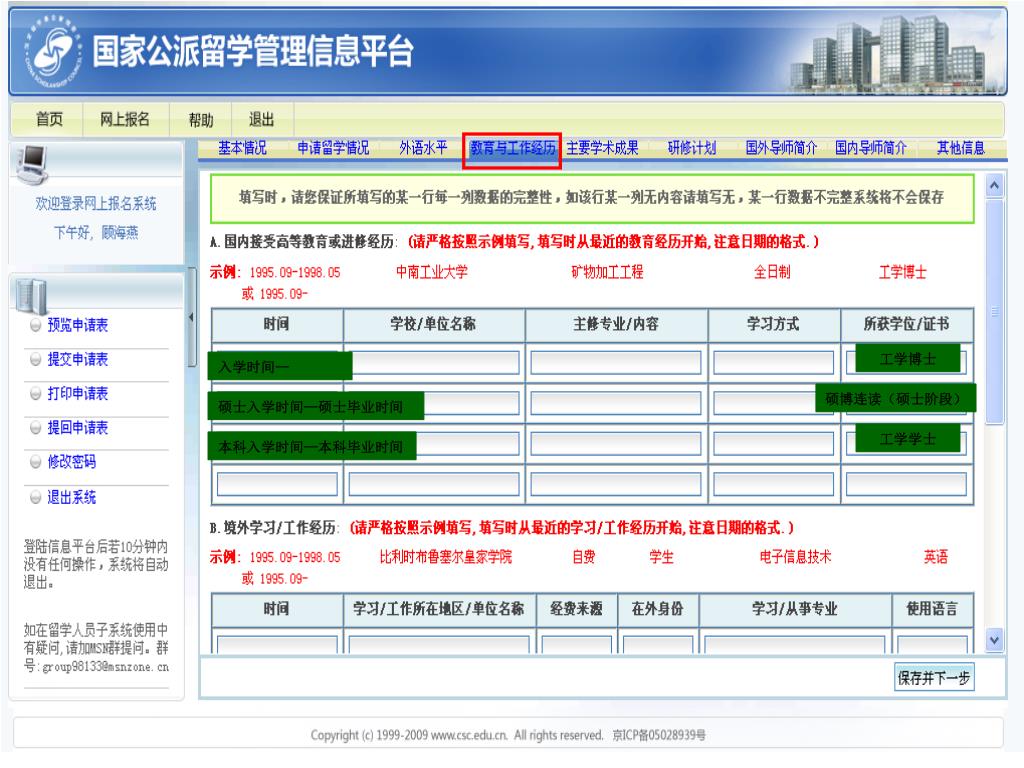Screen dimensions: 1024x768
Task: Switch to the 基本情况 tab
Action: (242, 149)
